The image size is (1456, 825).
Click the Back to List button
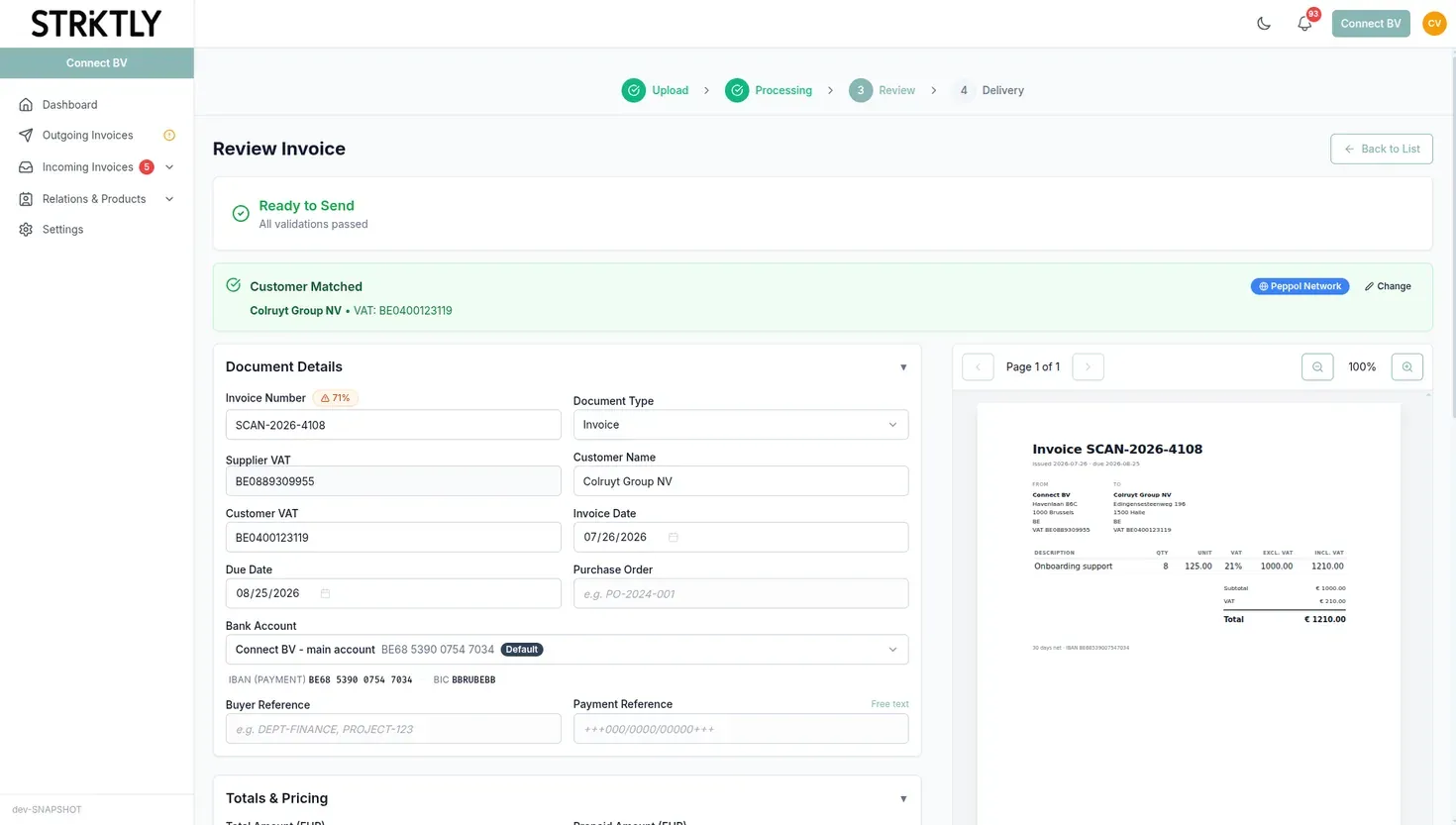click(x=1382, y=149)
